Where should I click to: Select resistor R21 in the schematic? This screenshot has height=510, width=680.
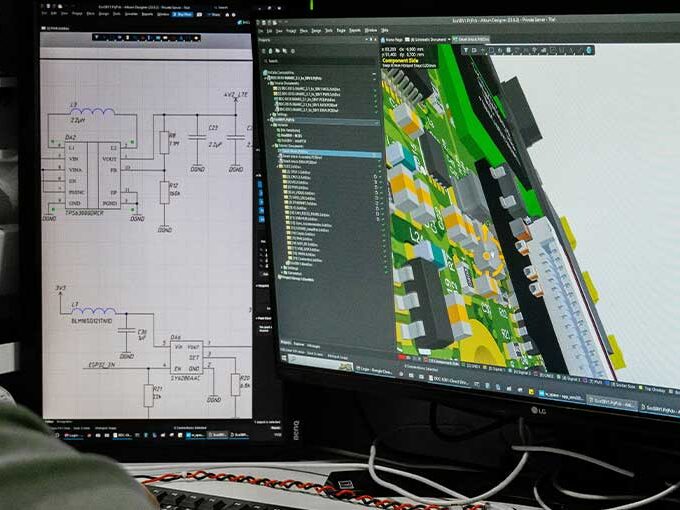click(x=149, y=395)
